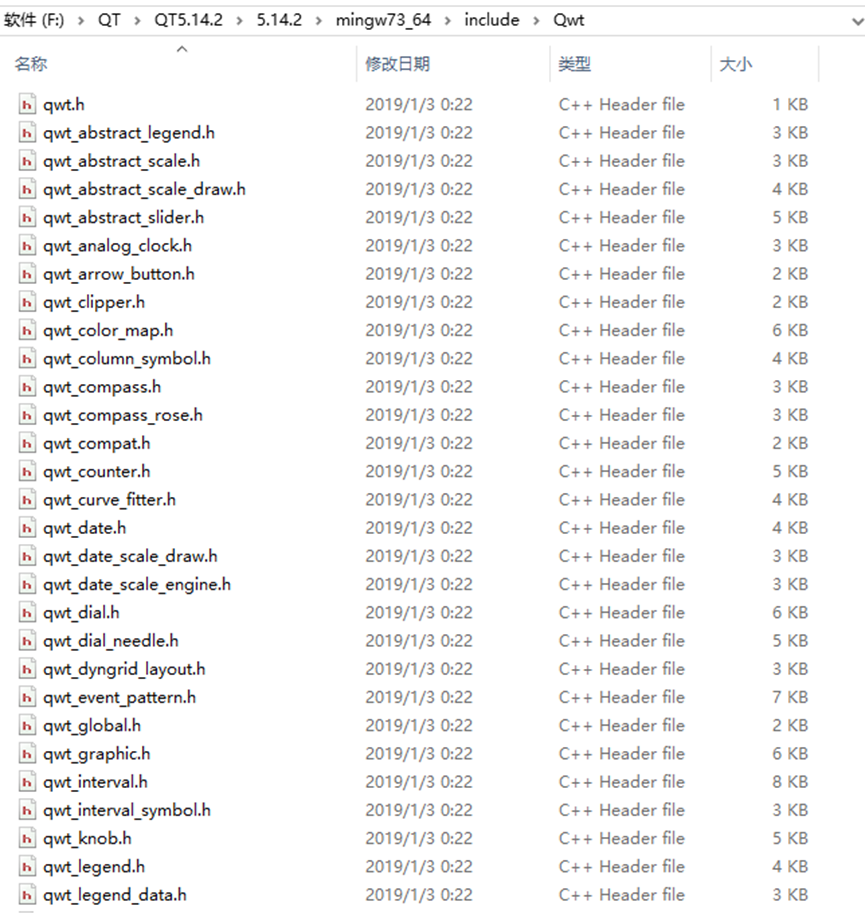Viewport: 865px width, 918px height.
Task: Click the file icon of qwt_dial.h
Action: pos(26,612)
